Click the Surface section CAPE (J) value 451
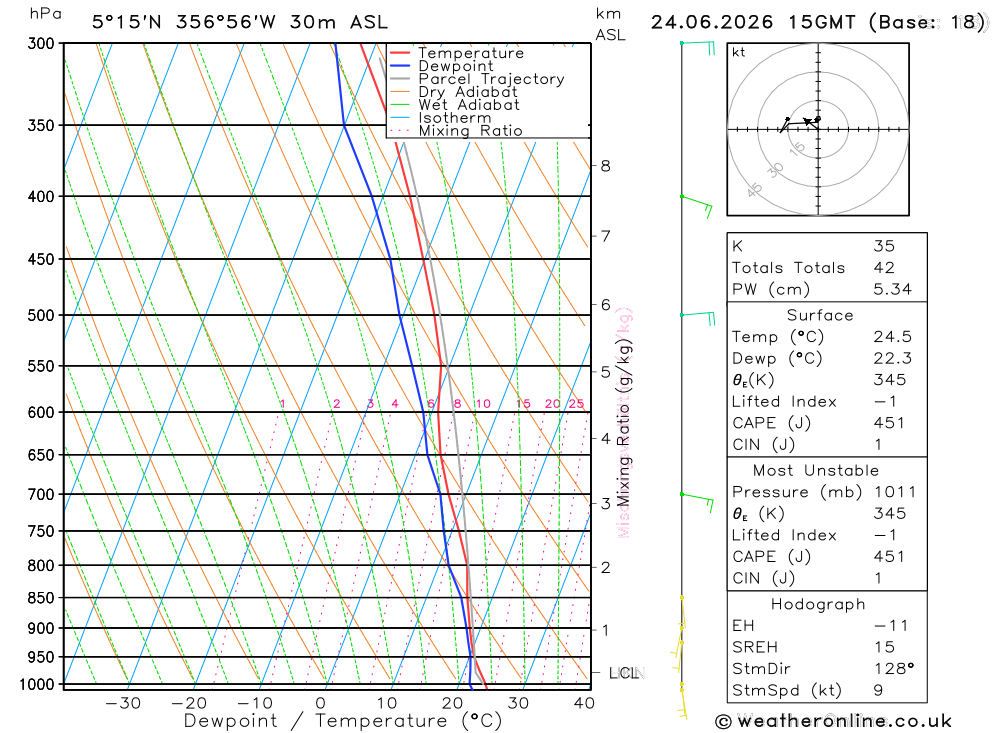 (888, 423)
